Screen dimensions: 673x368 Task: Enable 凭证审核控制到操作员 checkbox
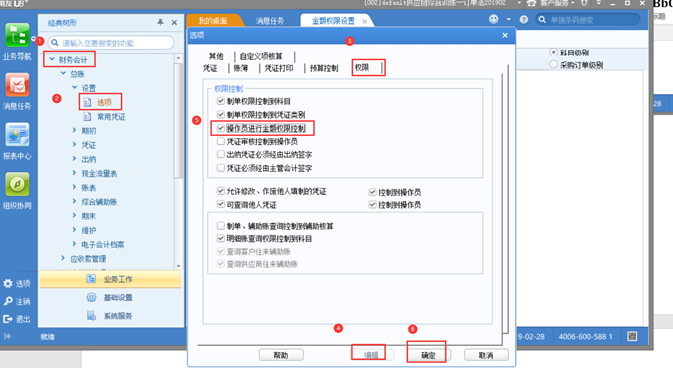point(221,141)
